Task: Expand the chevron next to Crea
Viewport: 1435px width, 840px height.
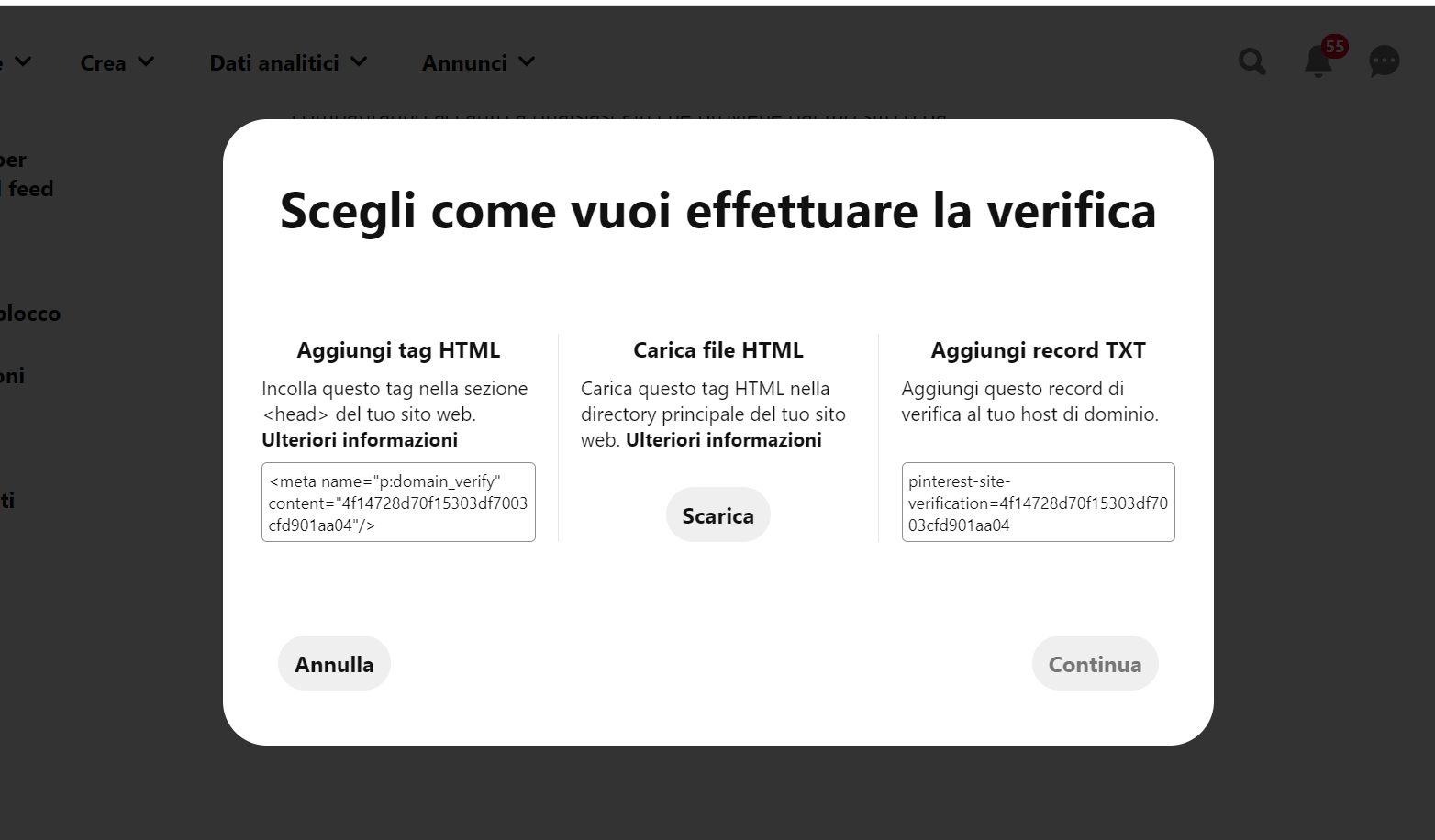Action: coord(146,62)
